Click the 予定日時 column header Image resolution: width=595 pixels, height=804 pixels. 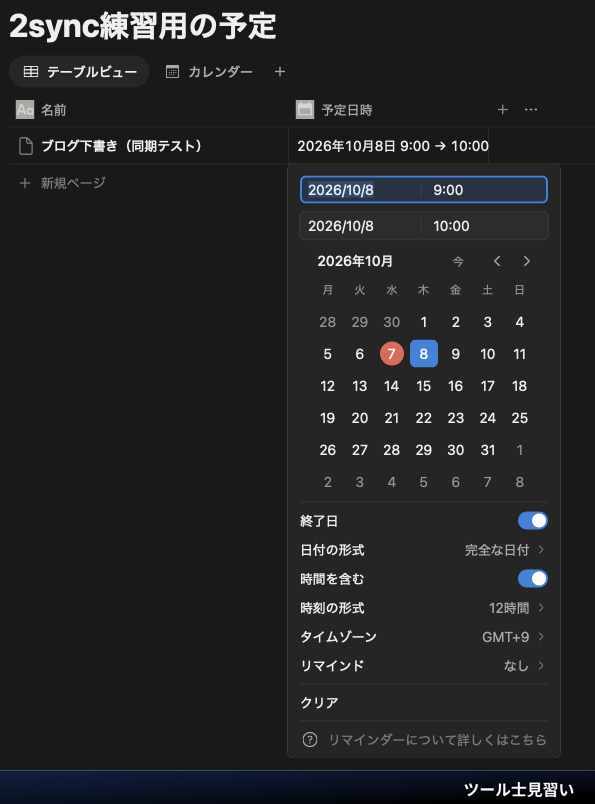tap(388, 110)
